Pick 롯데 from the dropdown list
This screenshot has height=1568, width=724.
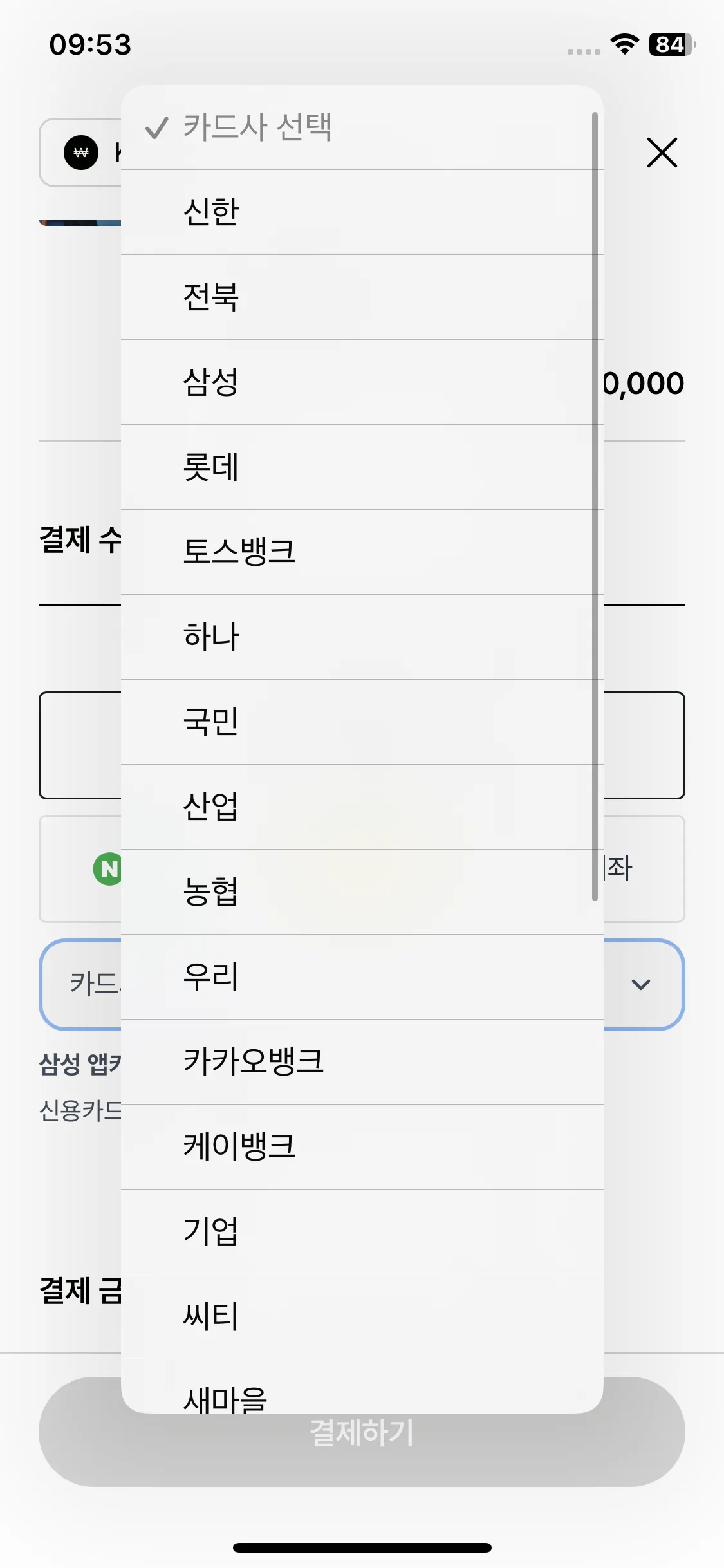pyautogui.click(x=362, y=467)
